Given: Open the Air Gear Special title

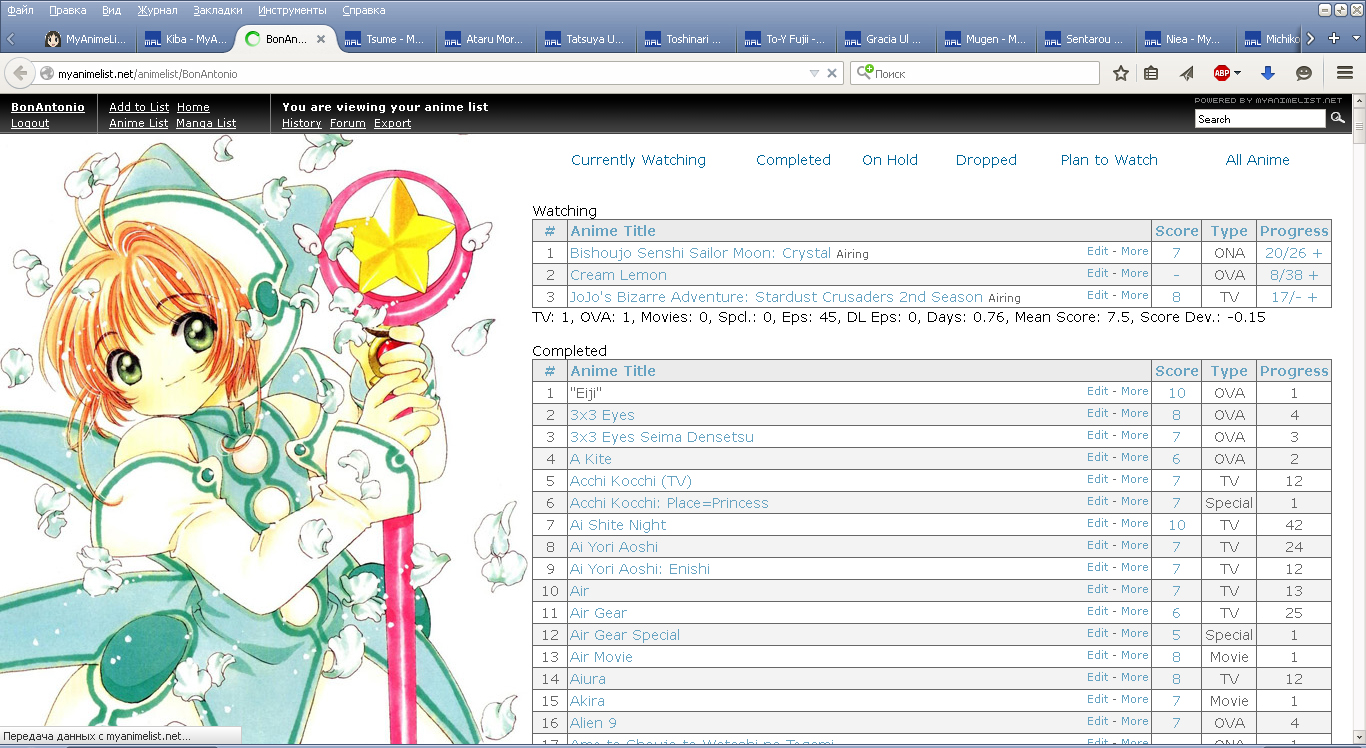Looking at the screenshot, I should click(x=625, y=635).
